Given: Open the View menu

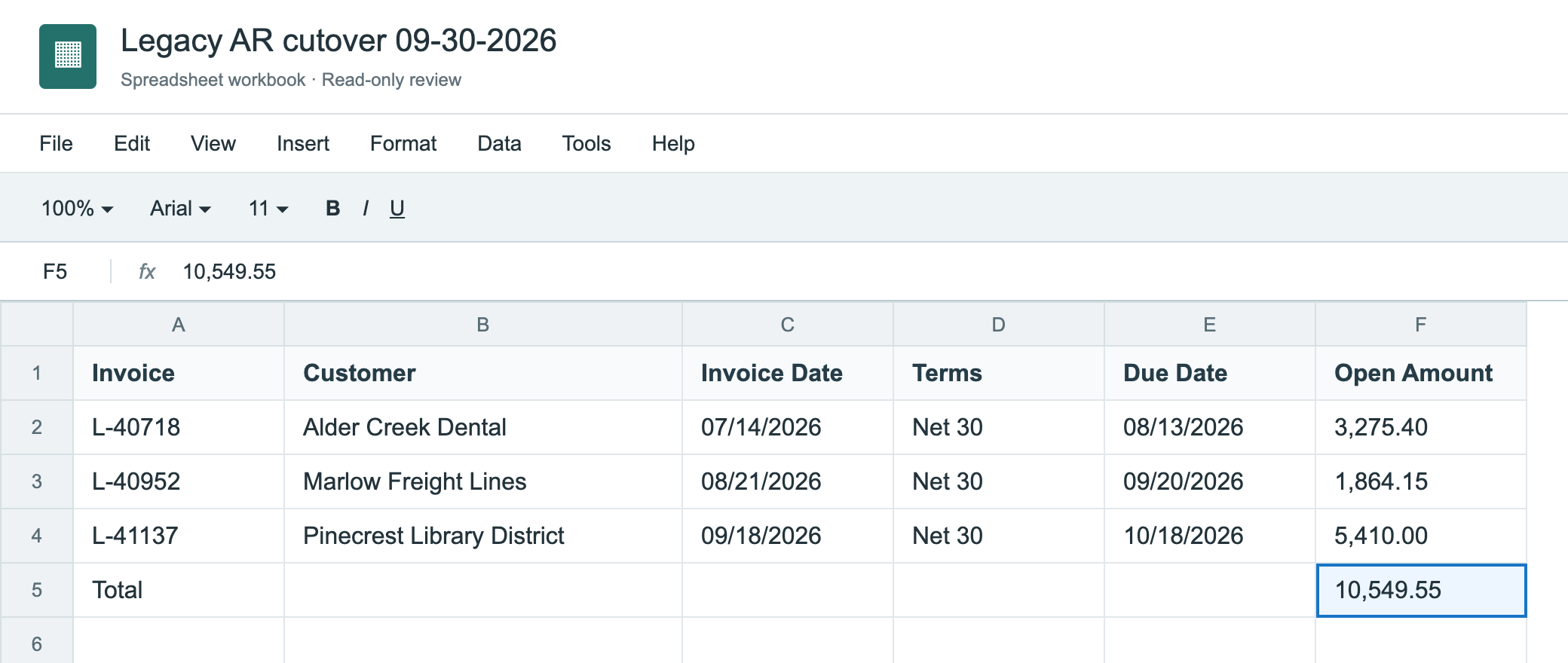Looking at the screenshot, I should pyautogui.click(x=213, y=143).
